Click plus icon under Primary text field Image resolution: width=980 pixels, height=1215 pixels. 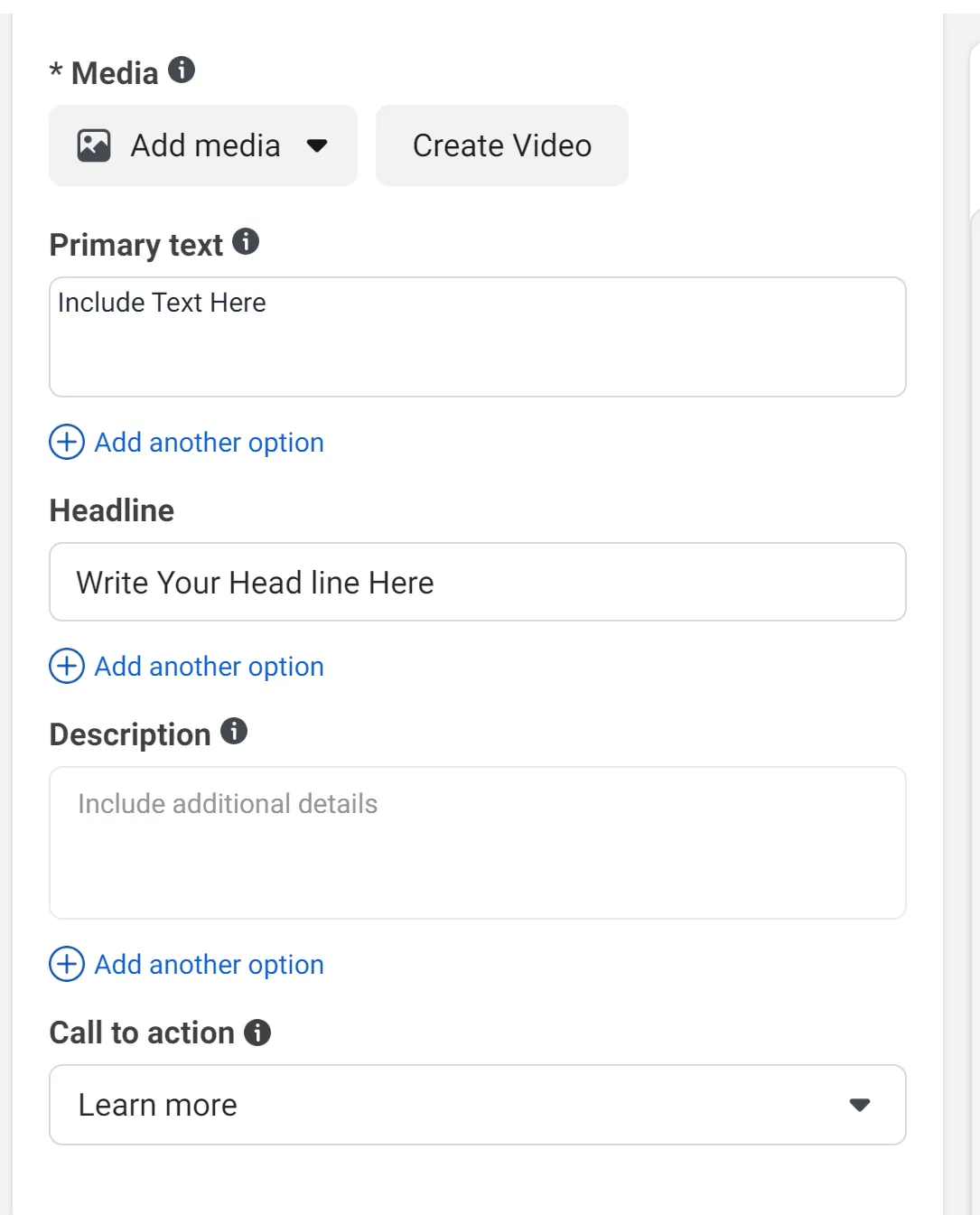click(67, 442)
